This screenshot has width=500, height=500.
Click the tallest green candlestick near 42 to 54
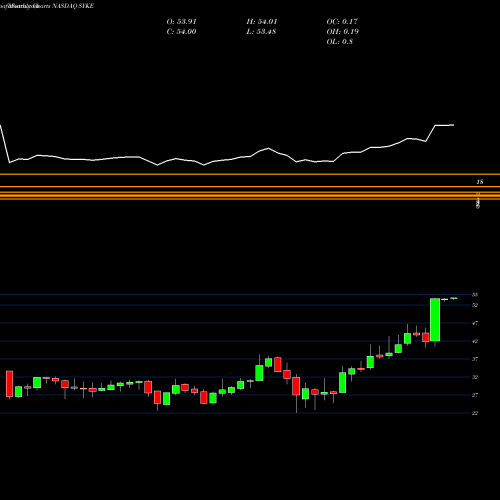(435, 320)
